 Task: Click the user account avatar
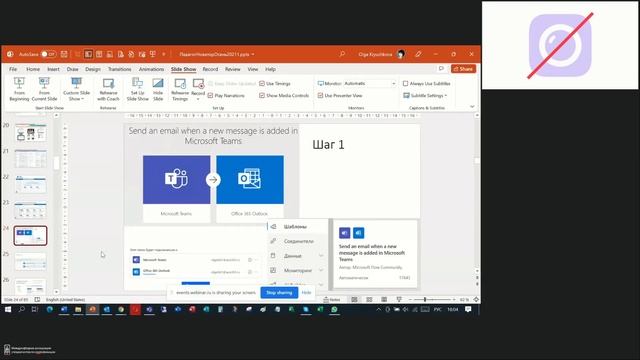point(401,54)
